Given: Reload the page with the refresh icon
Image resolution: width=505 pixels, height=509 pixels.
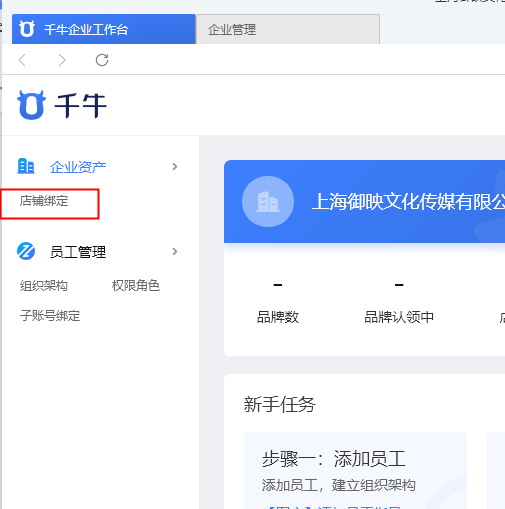Looking at the screenshot, I should point(102,60).
